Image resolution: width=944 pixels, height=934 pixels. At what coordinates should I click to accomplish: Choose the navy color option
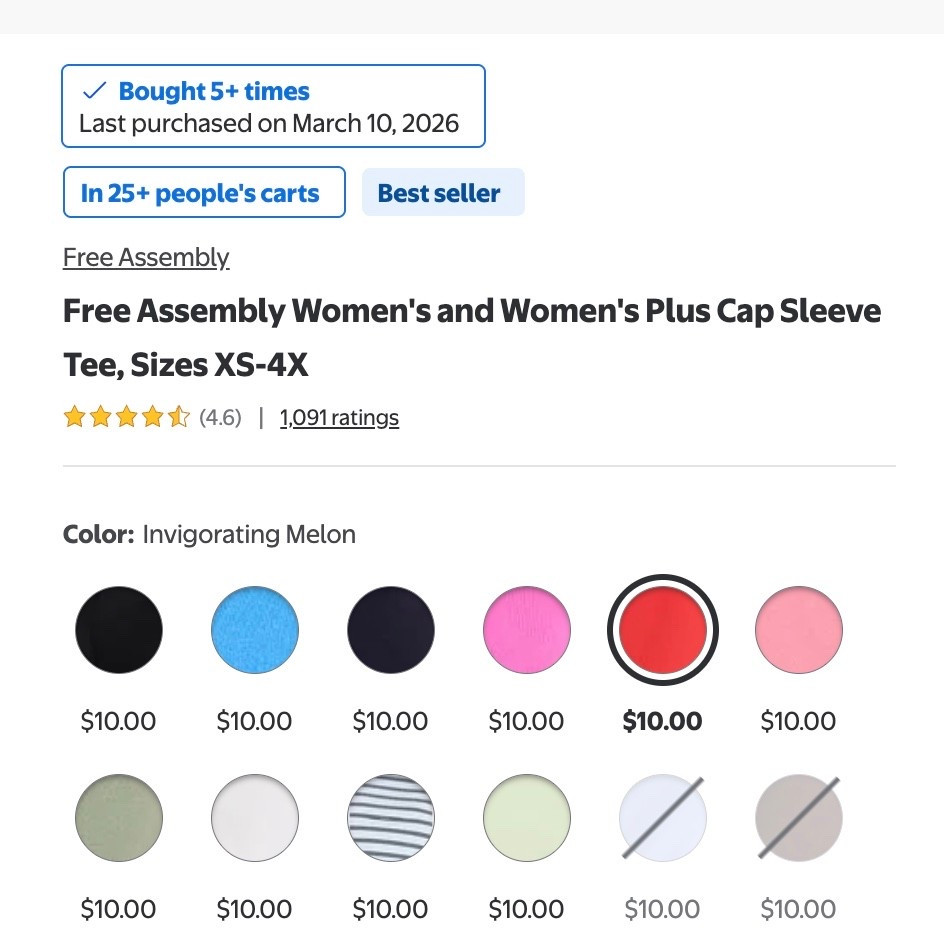point(390,629)
